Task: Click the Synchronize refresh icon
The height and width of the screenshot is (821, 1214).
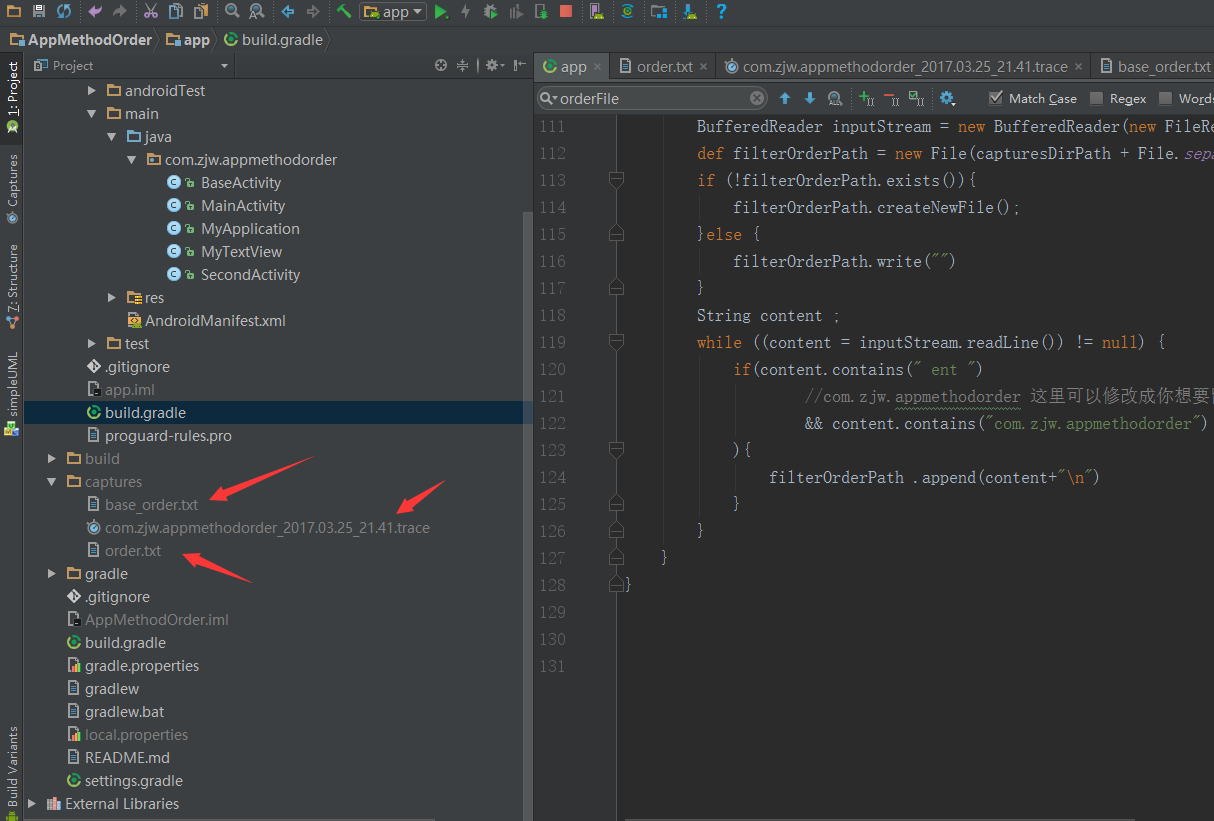Action: 64,12
